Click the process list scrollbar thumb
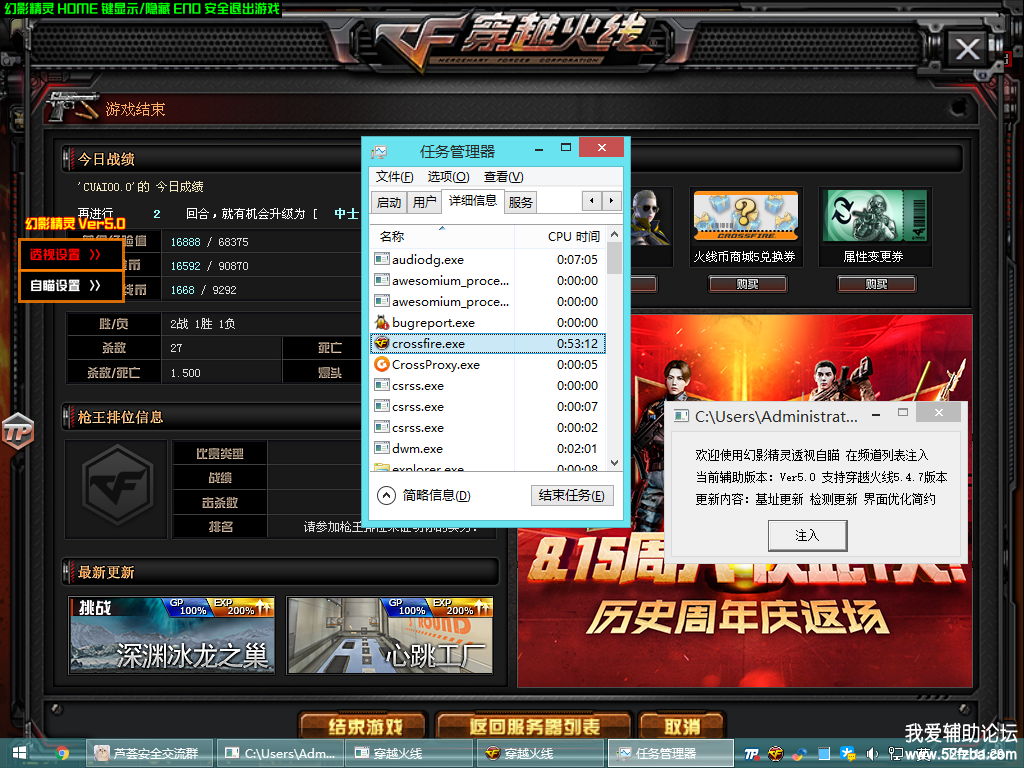1024x768 pixels. point(614,258)
